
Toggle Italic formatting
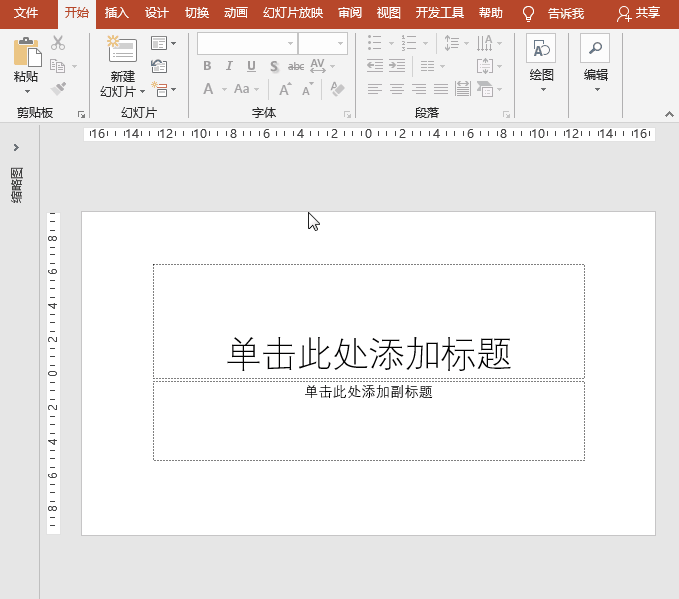pos(229,66)
